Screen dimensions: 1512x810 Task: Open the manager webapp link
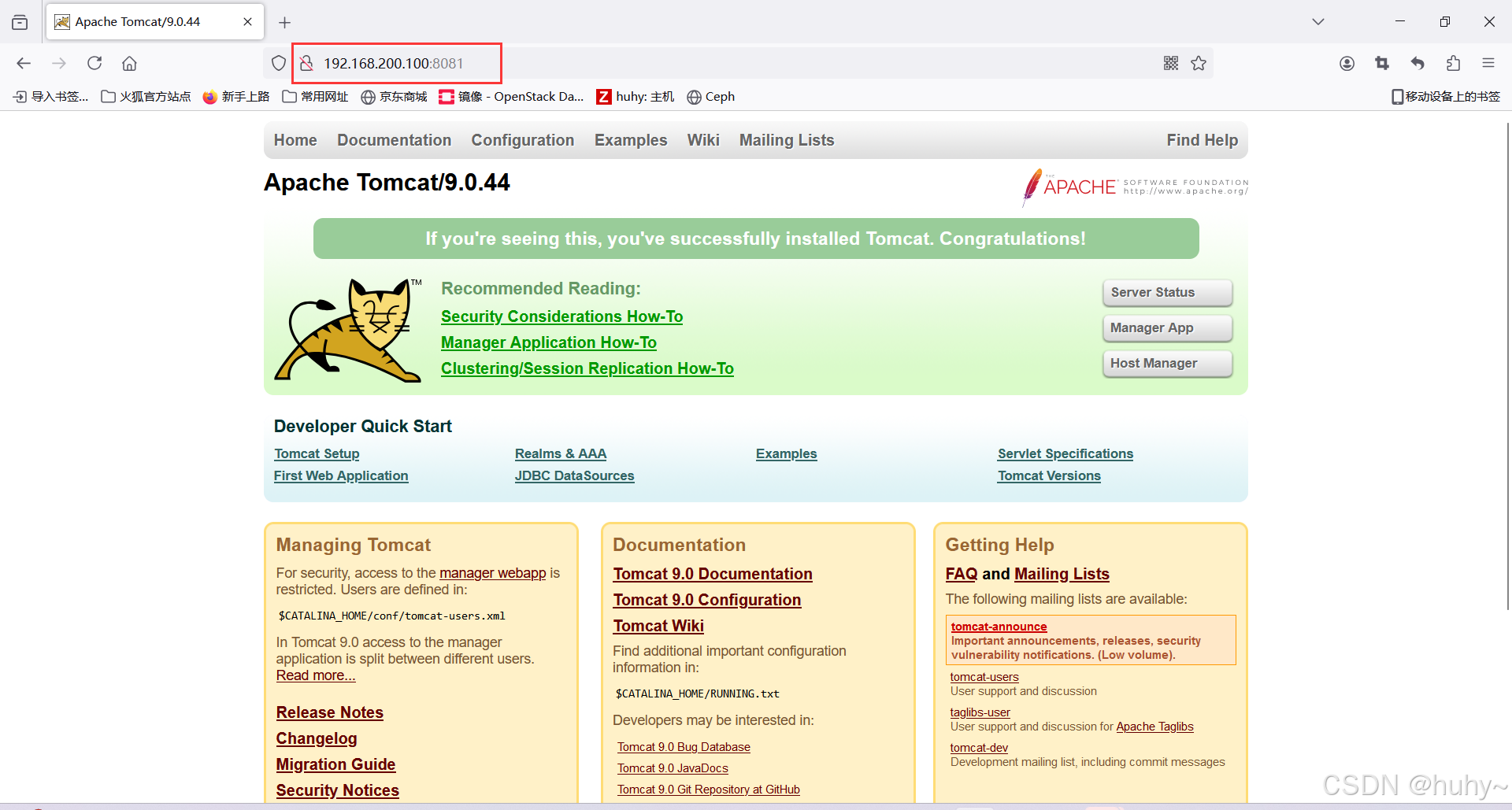click(x=493, y=573)
